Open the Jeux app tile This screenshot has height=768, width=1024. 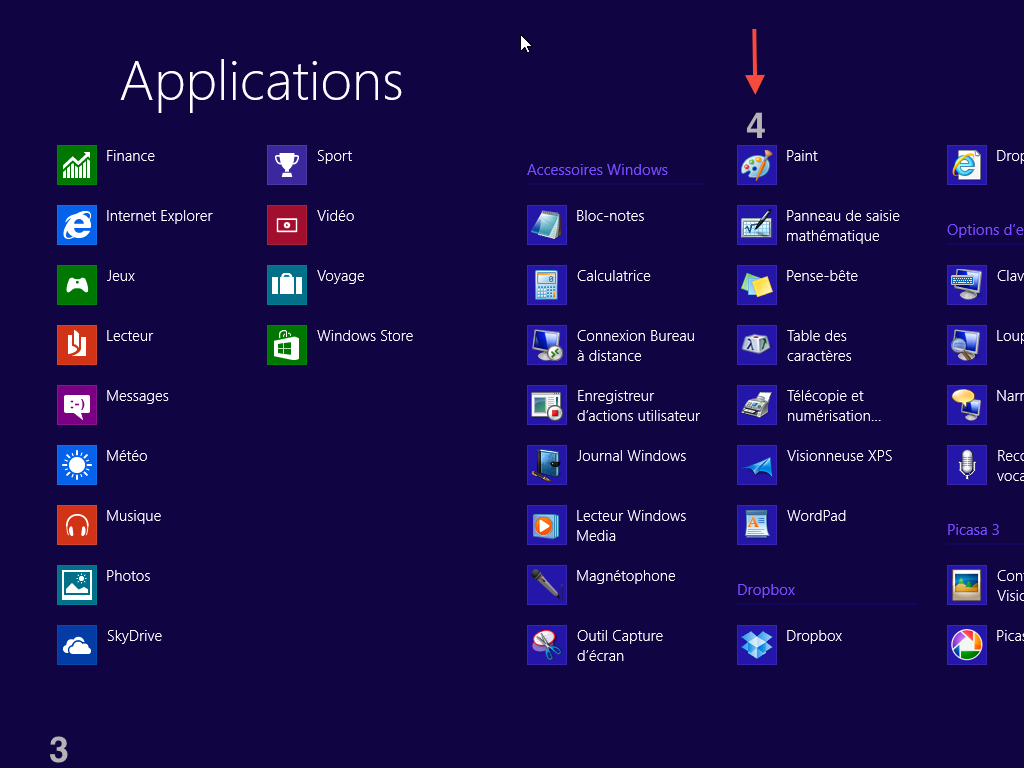point(77,285)
